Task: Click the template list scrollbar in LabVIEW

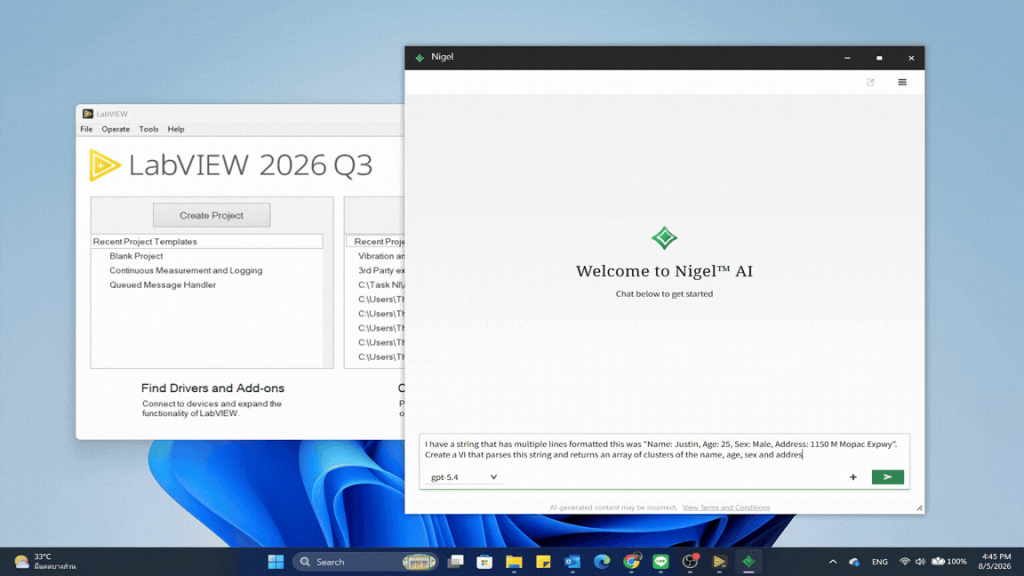Action: 328,301
